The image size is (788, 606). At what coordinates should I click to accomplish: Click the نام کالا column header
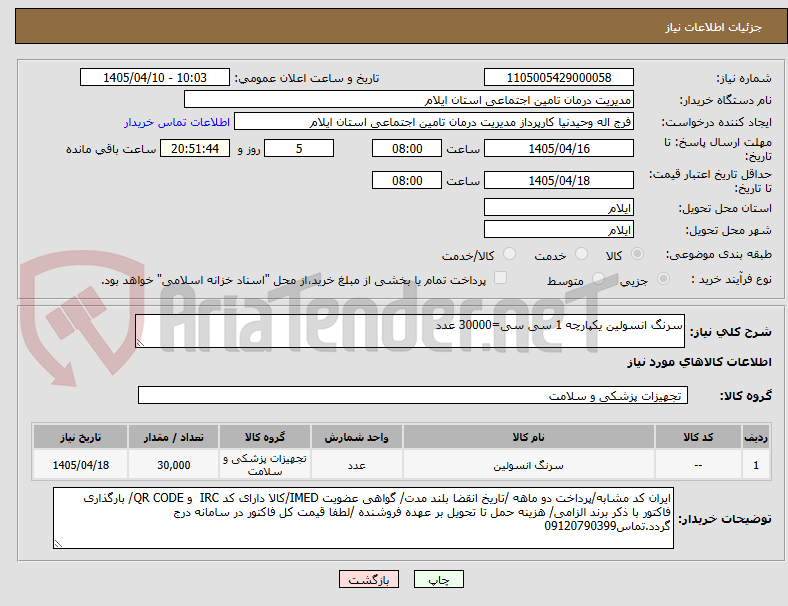point(529,437)
